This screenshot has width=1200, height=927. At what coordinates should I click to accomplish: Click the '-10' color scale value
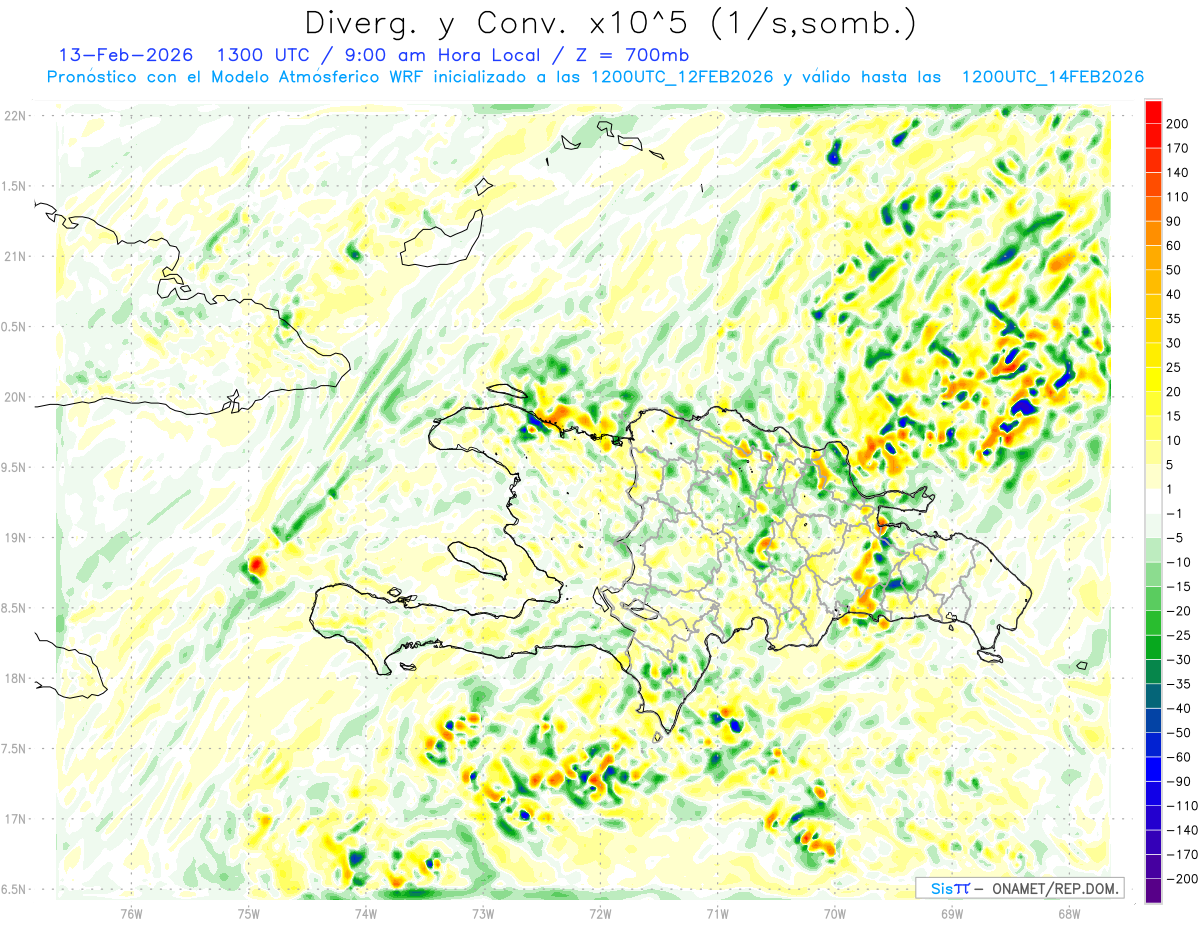point(1180,562)
